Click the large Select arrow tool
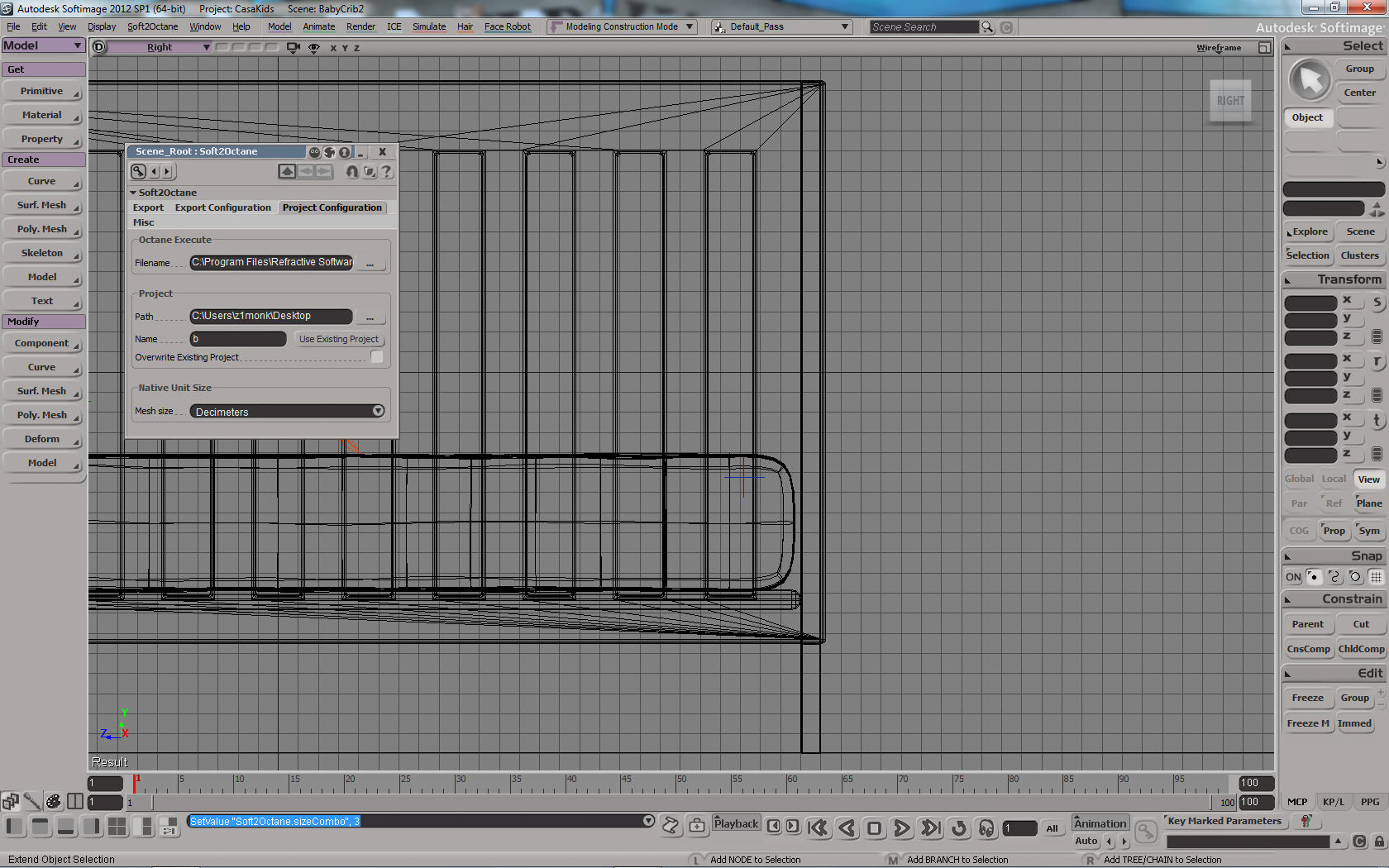Screen dimensions: 1389x868 point(1310,80)
